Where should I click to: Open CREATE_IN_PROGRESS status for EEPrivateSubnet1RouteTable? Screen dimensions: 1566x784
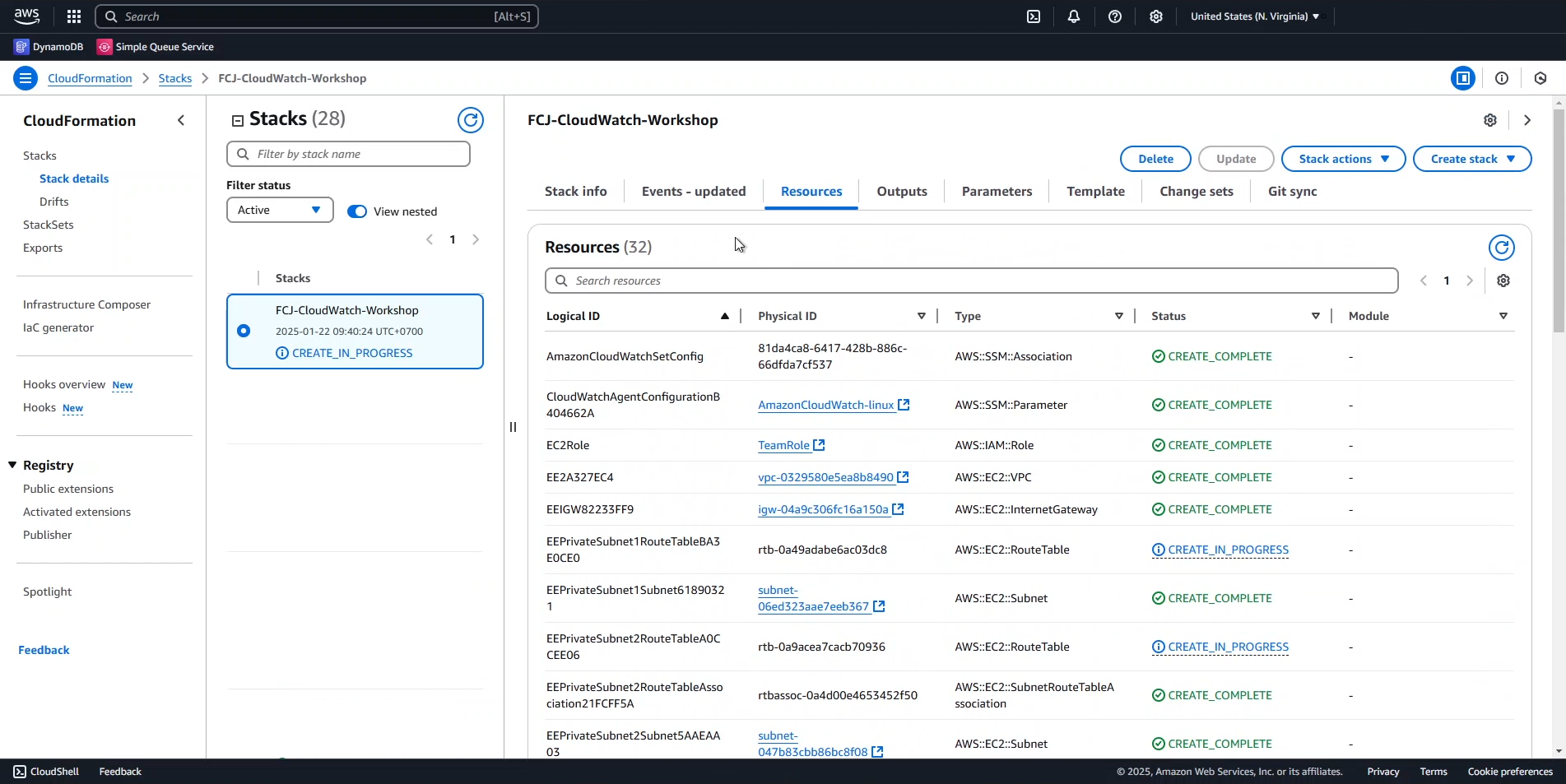click(x=1220, y=550)
